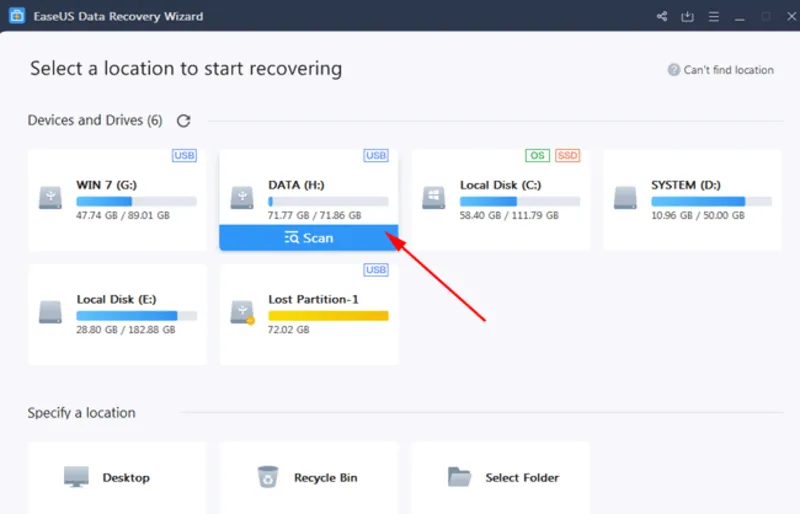Click the Local Disk (C:) drive name
This screenshot has height=514, width=800.
click(501, 185)
